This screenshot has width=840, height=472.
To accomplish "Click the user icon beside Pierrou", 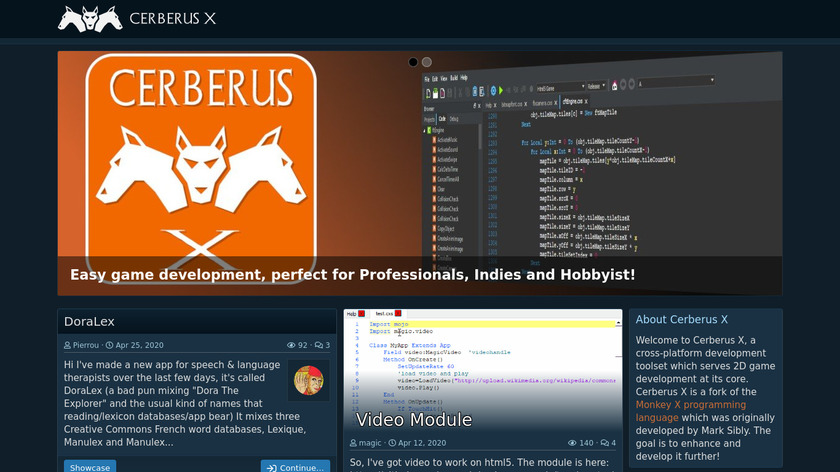I will pos(68,345).
